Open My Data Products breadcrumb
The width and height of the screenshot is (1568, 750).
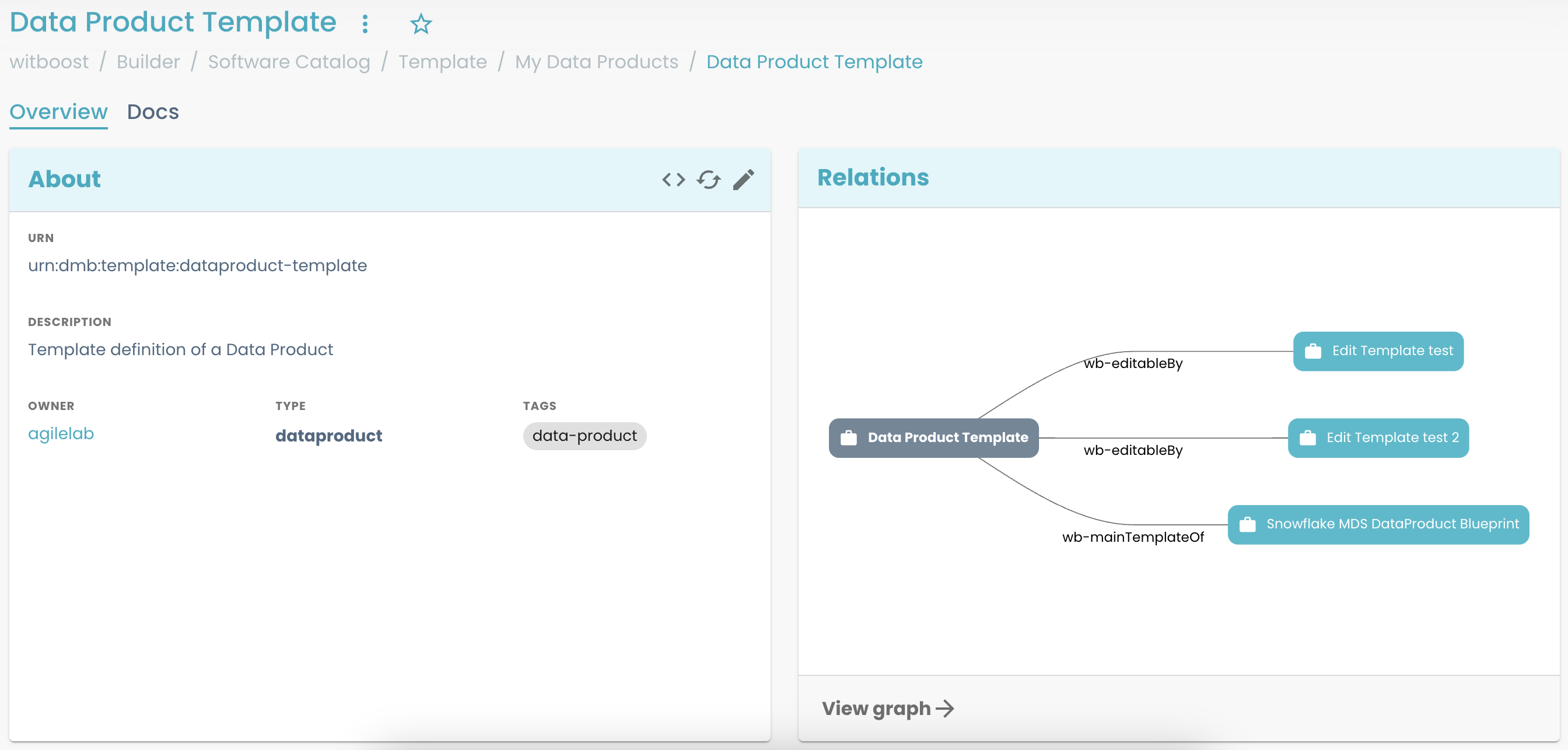pyautogui.click(x=596, y=62)
